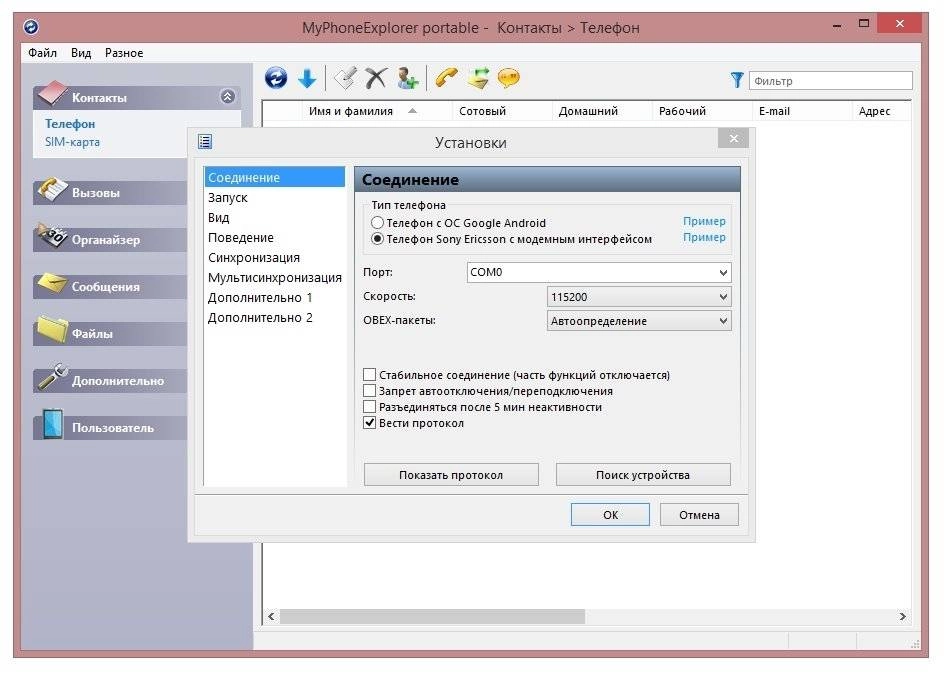
Task: Enable Стабильное соединение checkbox
Action: [x=370, y=375]
